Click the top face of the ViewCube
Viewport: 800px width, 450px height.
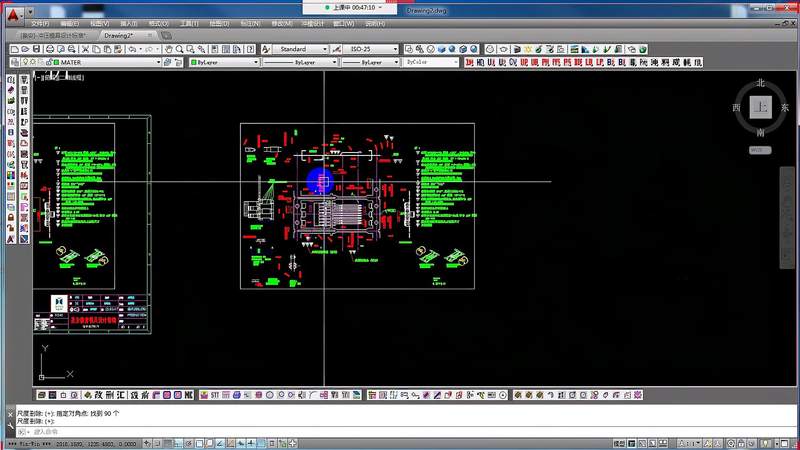[760, 107]
